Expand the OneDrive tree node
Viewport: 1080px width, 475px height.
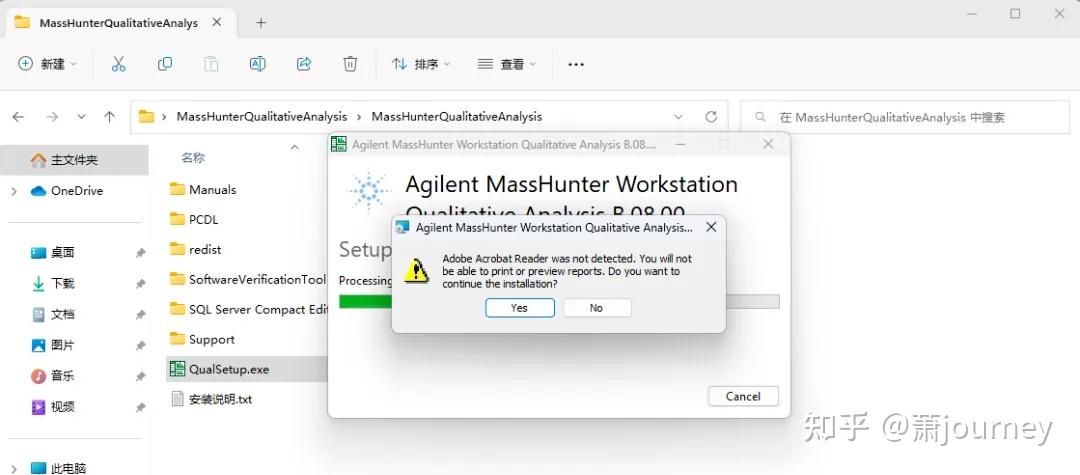pos(14,191)
